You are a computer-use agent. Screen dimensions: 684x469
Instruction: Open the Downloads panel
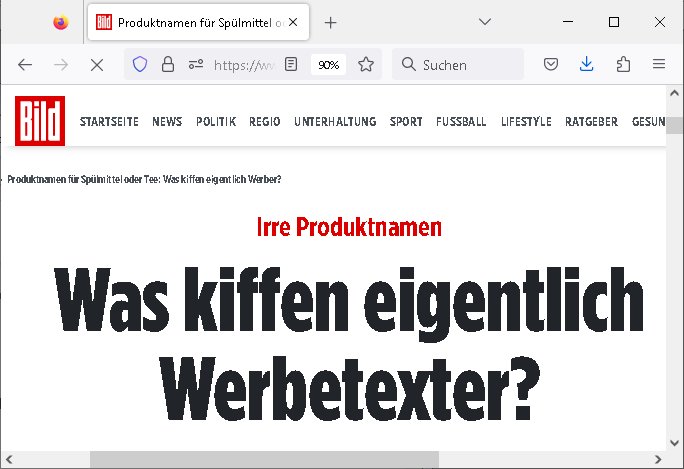587,64
